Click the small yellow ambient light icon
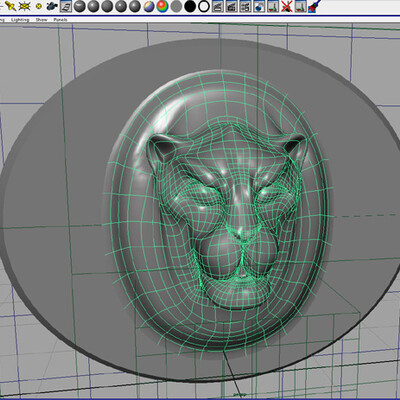This screenshot has height=400, width=400. point(38,6)
